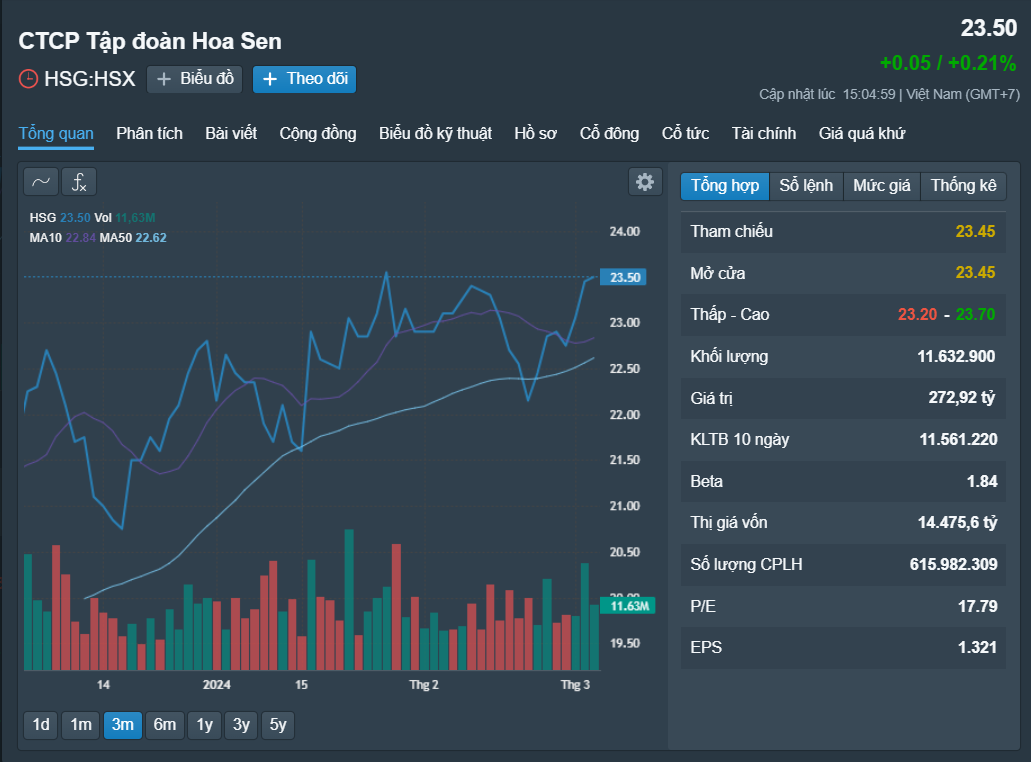Click the 23.50 price label on chart axis

[624, 277]
